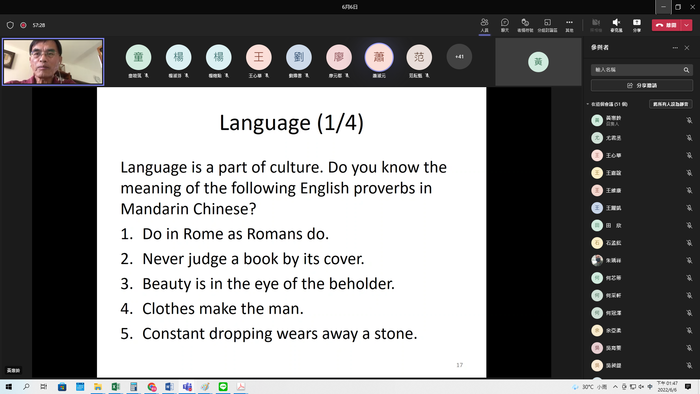Click the participants panel ellipsis options
The image size is (700, 394).
(675, 48)
